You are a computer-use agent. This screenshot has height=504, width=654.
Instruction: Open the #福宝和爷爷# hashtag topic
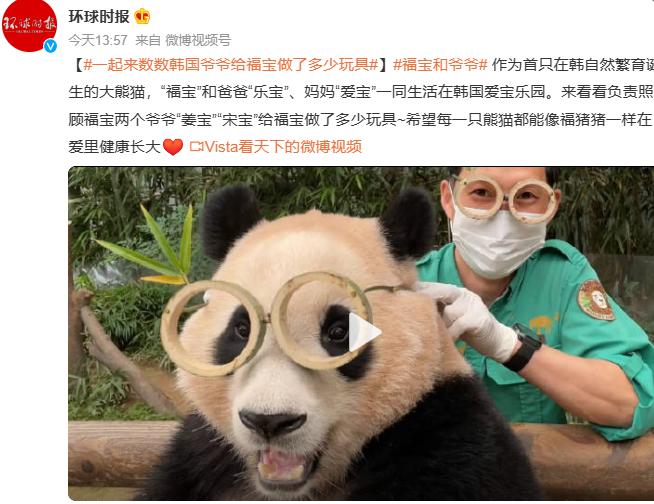(x=440, y=65)
